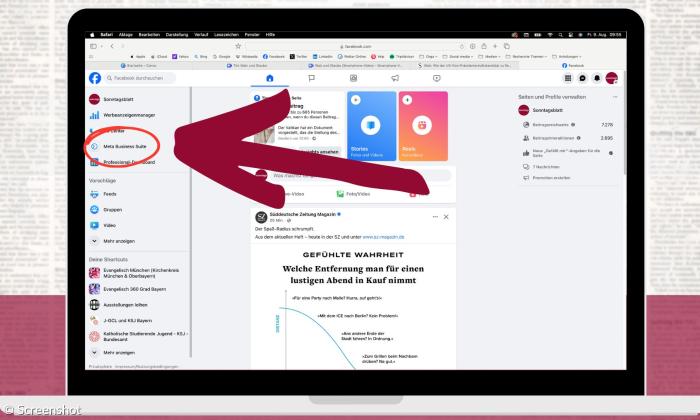Image resolution: width=700 pixels, height=420 pixels.
Task: Open the Ablage menu
Action: pyautogui.click(x=125, y=35)
